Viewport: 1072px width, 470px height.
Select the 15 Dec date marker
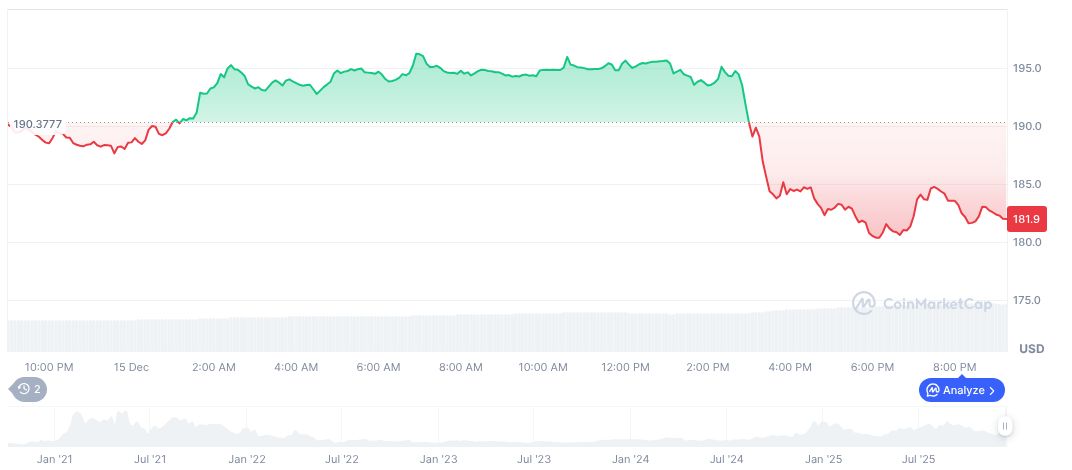click(x=131, y=367)
